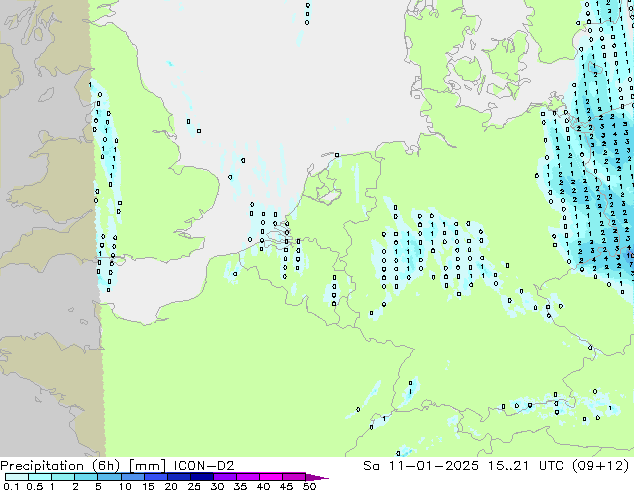Viewport: 634px width, 490px height.
Task: Click the legend value "30"
Action: pyautogui.click(x=217, y=486)
